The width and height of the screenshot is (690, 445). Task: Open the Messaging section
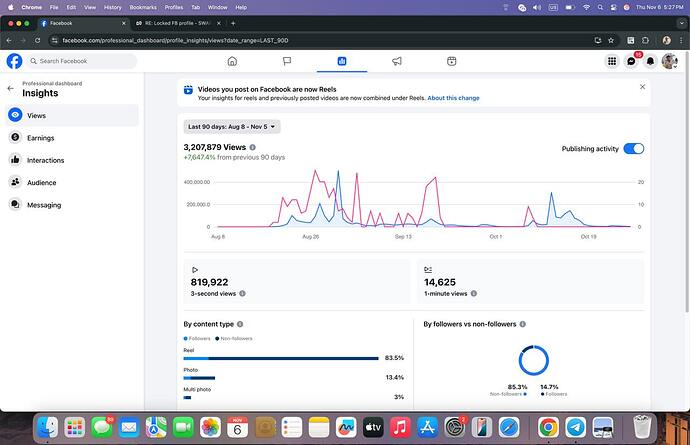[x=72, y=205]
